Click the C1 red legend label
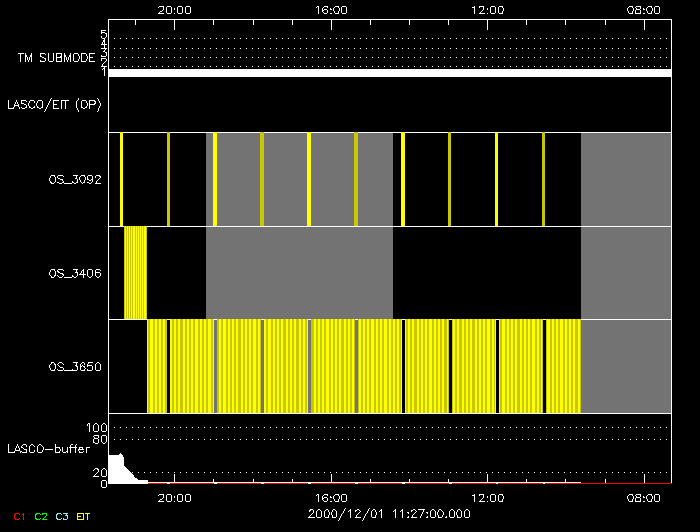700x532 pixels. 19,516
